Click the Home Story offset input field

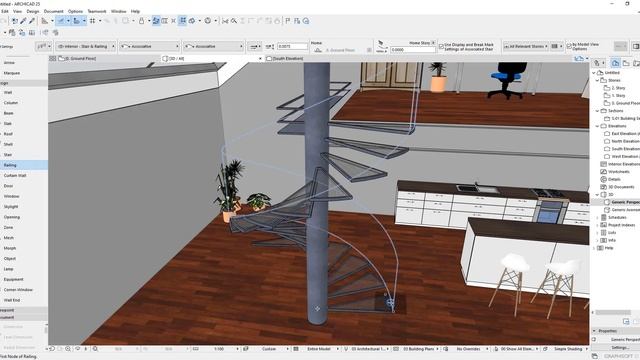(413, 50)
